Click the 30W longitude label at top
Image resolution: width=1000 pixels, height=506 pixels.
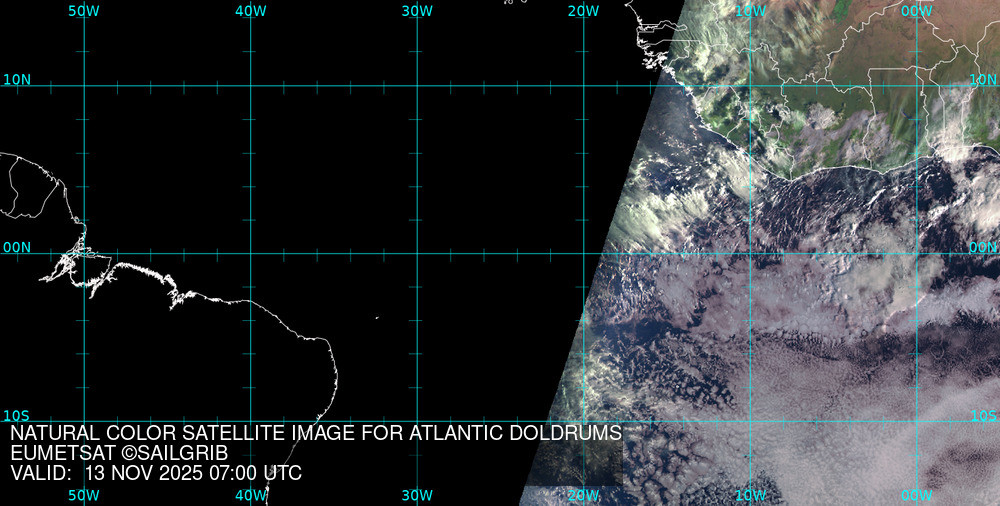click(417, 11)
